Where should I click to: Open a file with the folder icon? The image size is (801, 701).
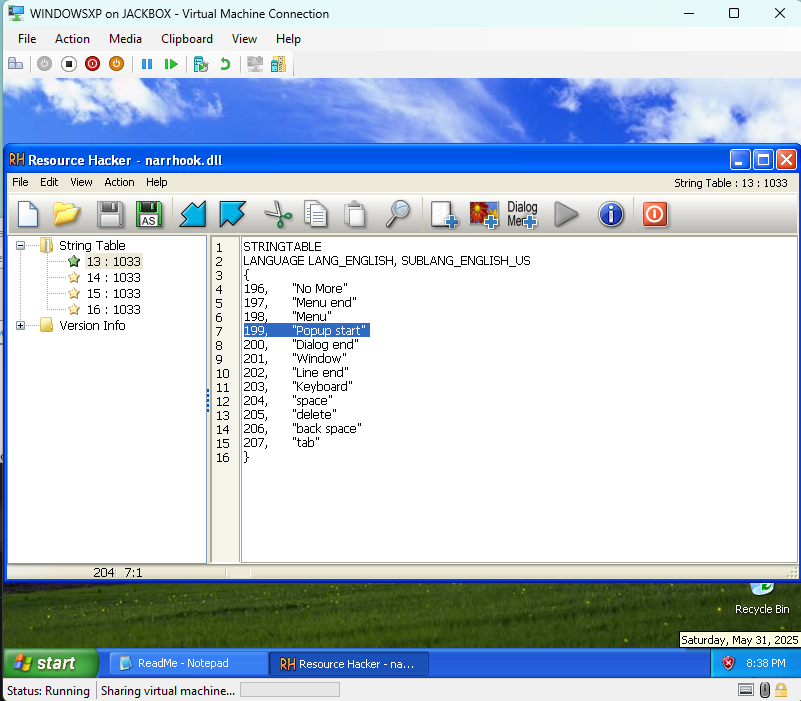[67, 214]
